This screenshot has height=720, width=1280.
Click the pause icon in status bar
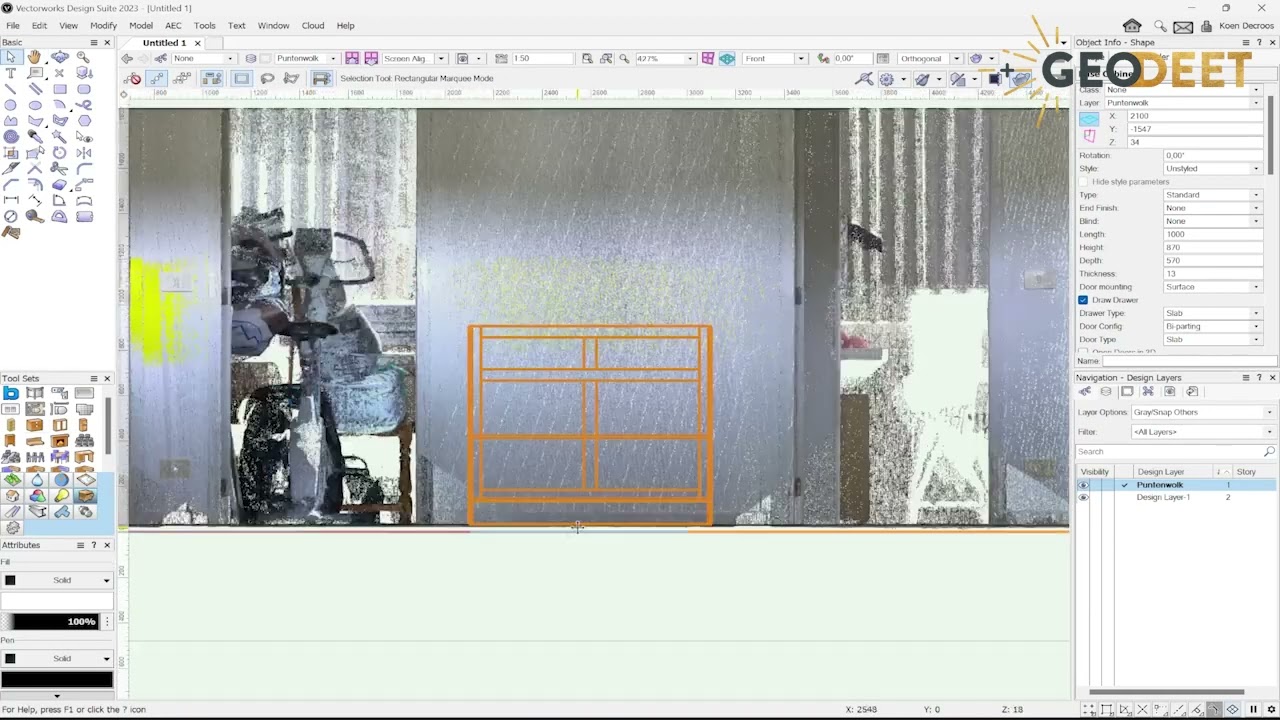(x=1253, y=709)
